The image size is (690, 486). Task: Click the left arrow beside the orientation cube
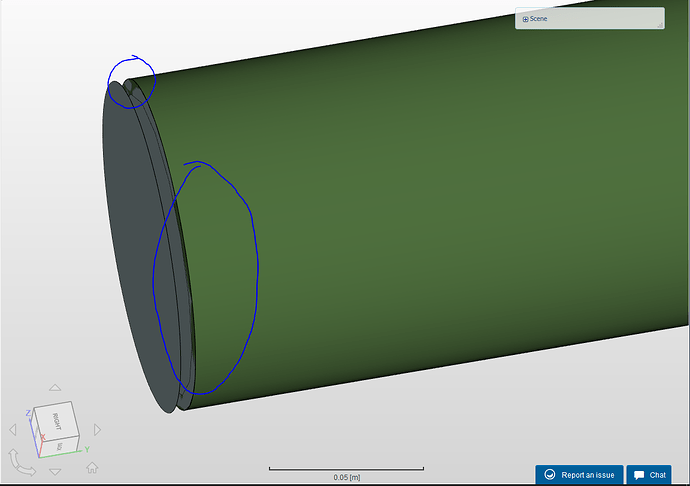[x=13, y=430]
